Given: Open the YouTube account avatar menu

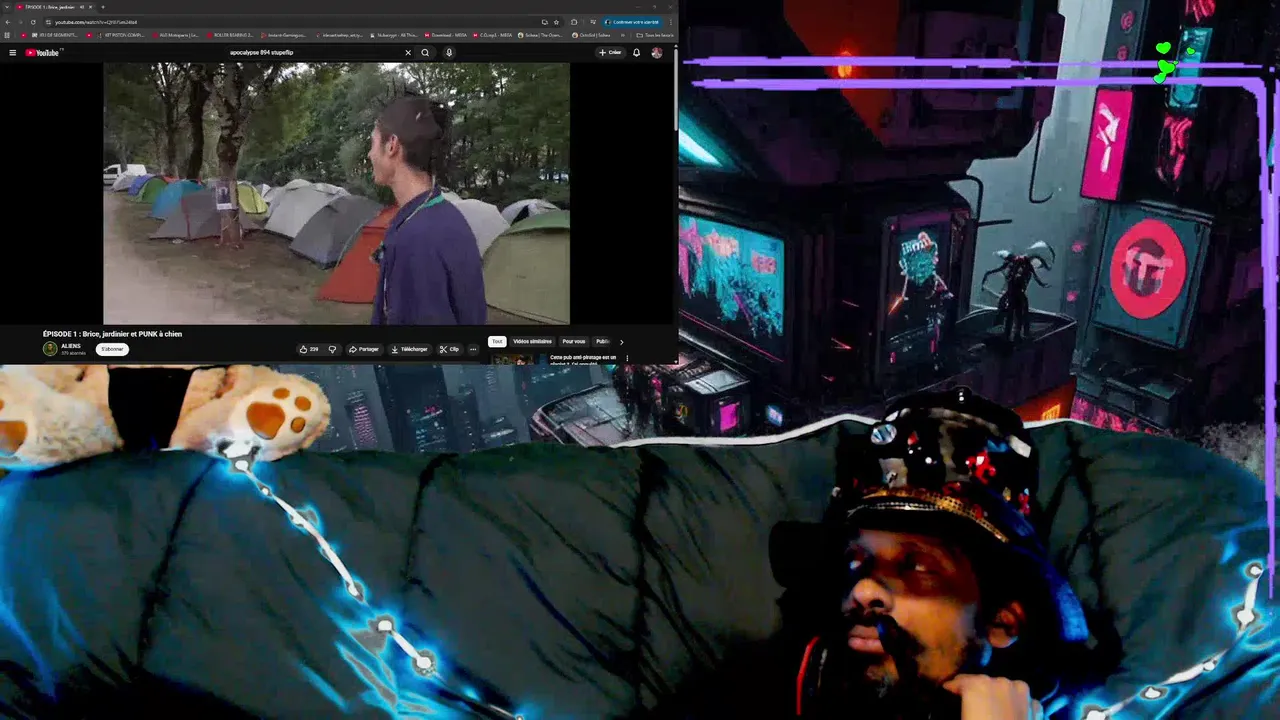Looking at the screenshot, I should [656, 52].
